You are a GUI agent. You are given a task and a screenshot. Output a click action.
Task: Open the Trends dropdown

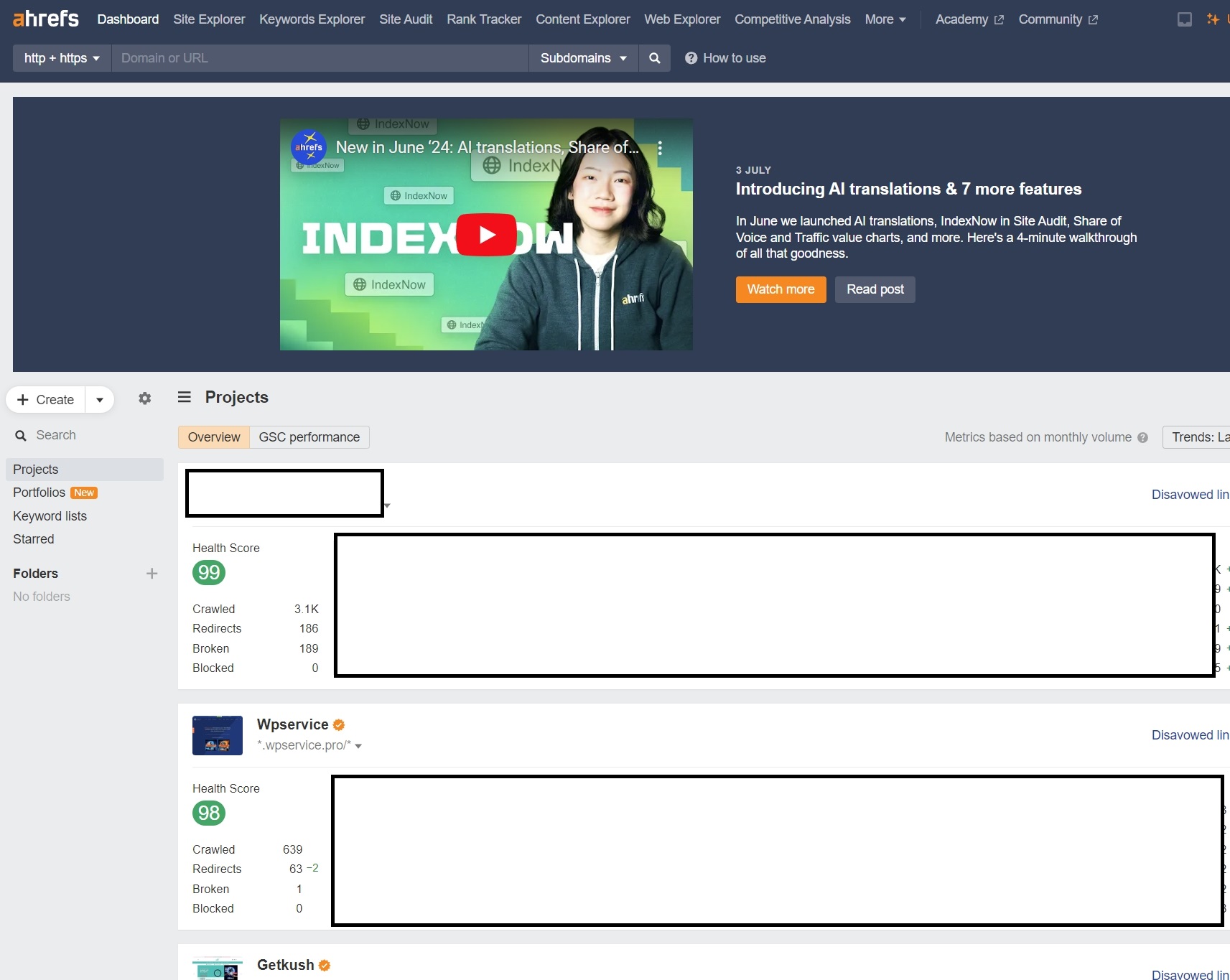[1197, 437]
